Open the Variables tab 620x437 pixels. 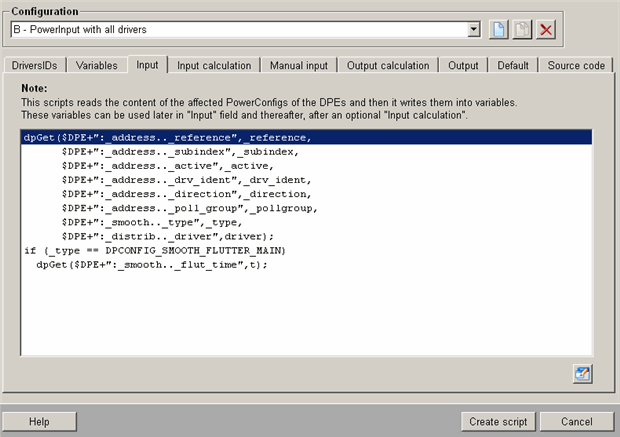pyautogui.click(x=97, y=66)
